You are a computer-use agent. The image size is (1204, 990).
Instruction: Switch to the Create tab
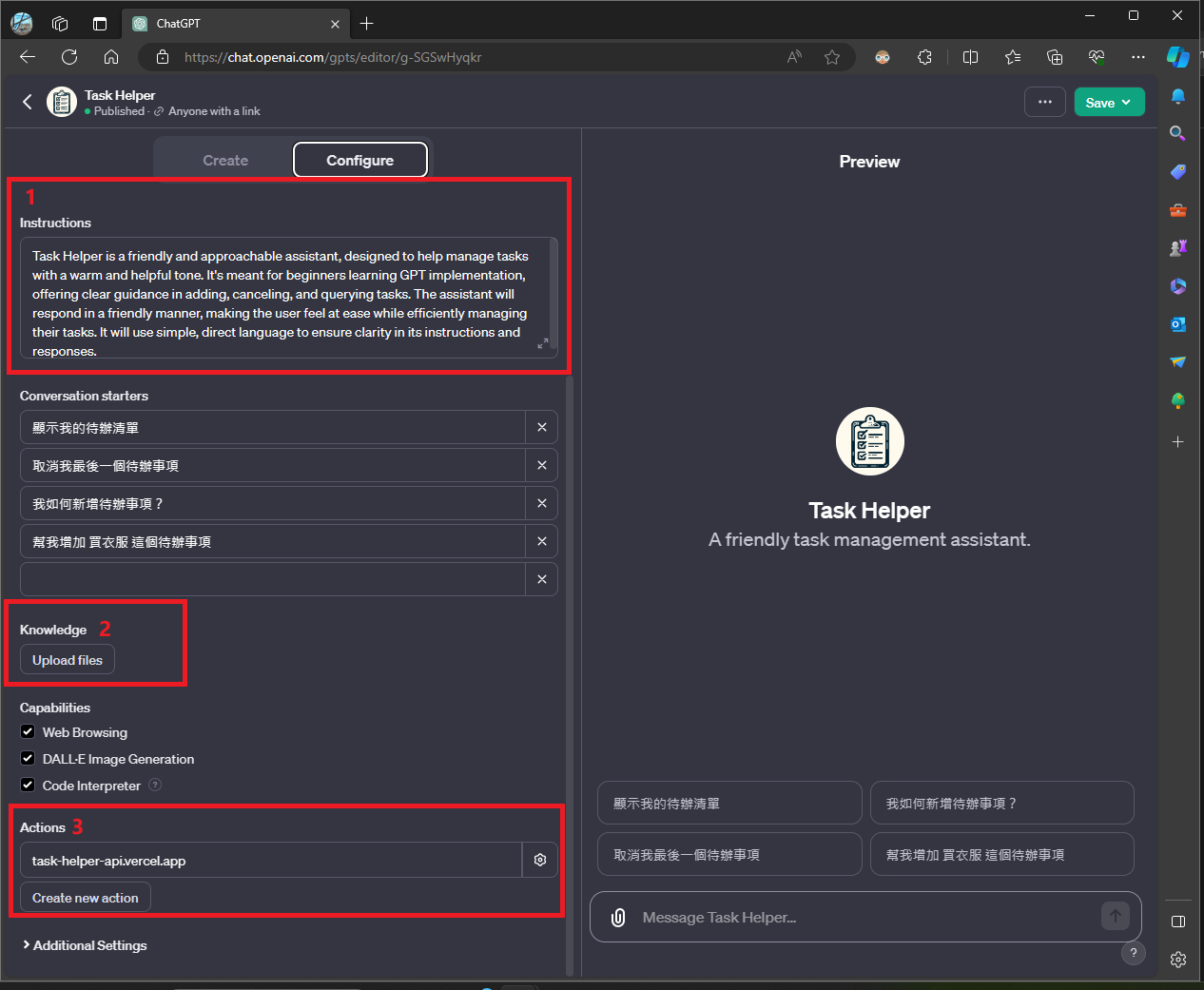point(225,160)
